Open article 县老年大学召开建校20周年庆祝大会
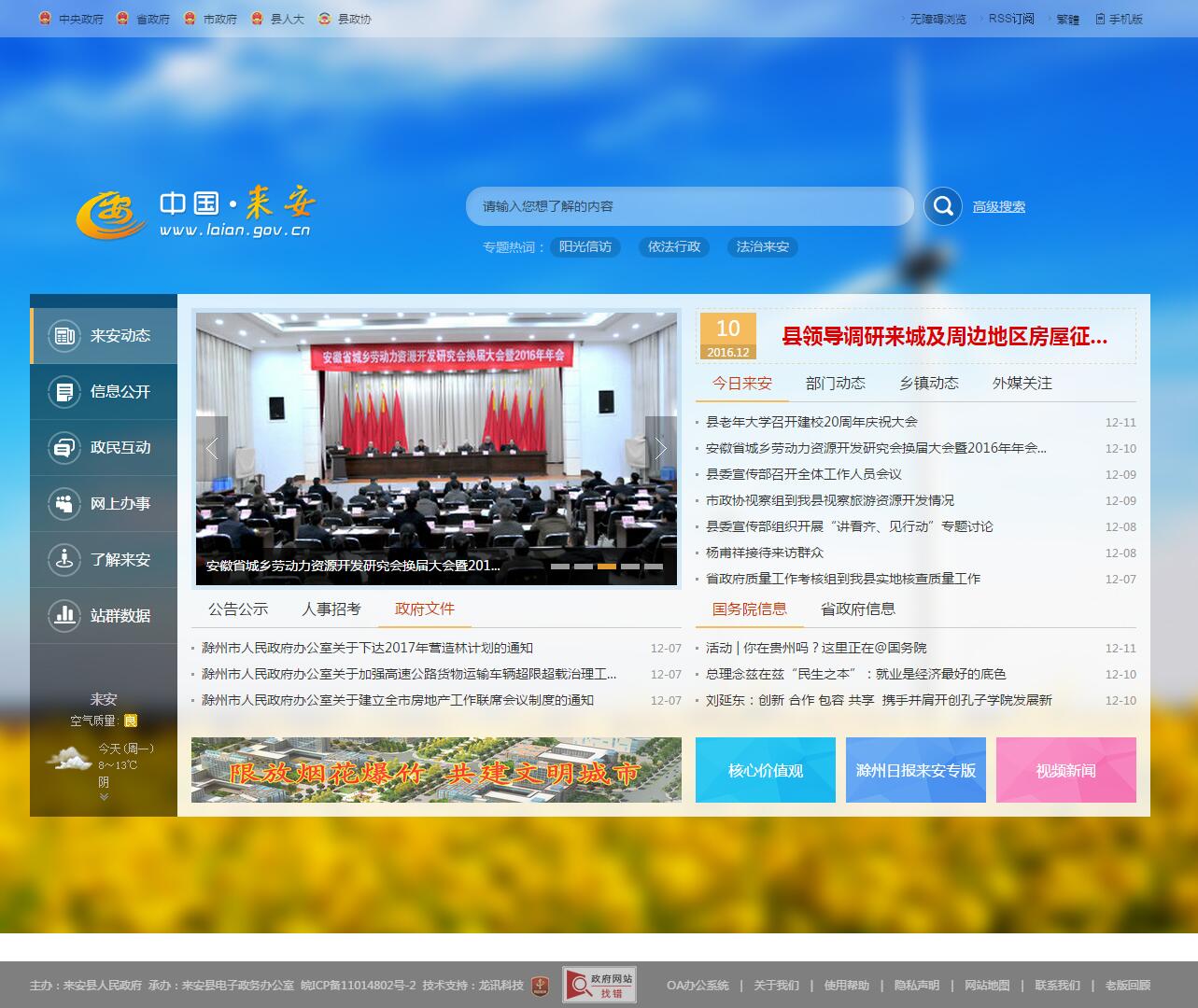The height and width of the screenshot is (1008, 1198). coord(811,422)
